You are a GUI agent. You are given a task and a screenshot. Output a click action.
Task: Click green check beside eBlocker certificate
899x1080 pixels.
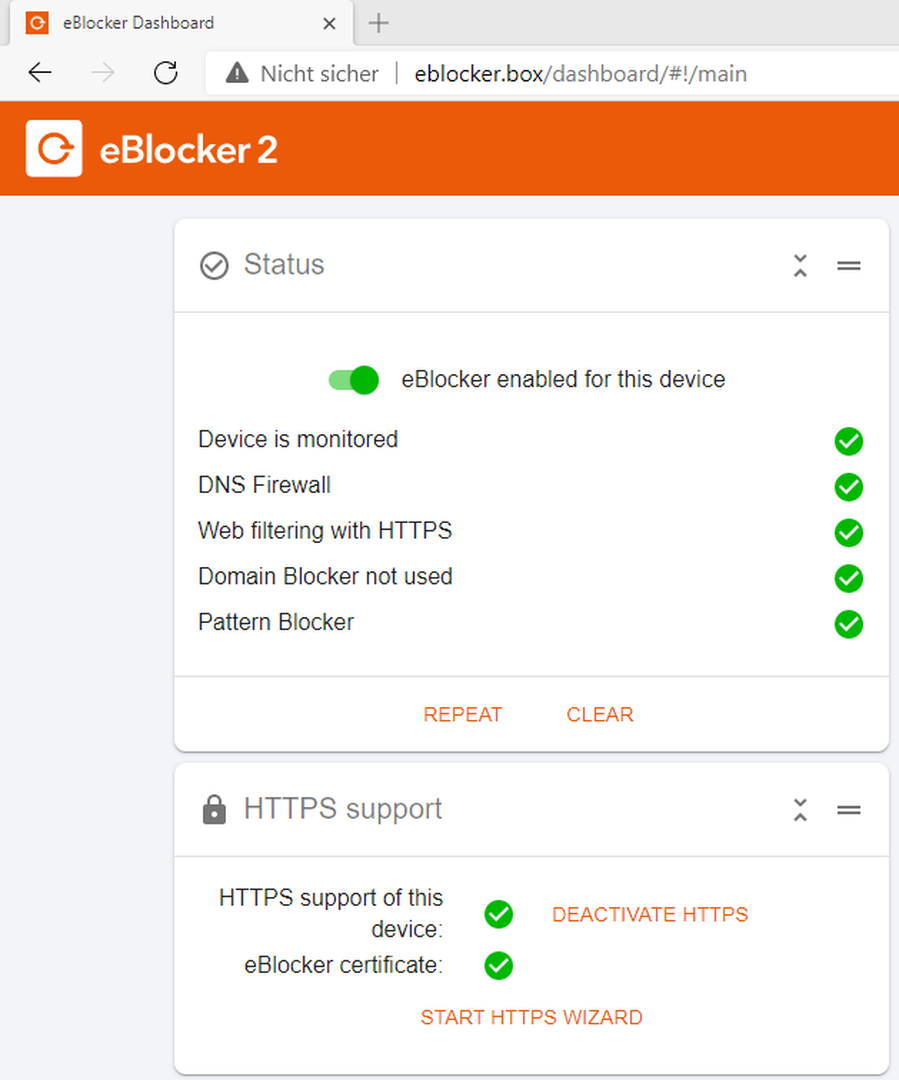499,966
